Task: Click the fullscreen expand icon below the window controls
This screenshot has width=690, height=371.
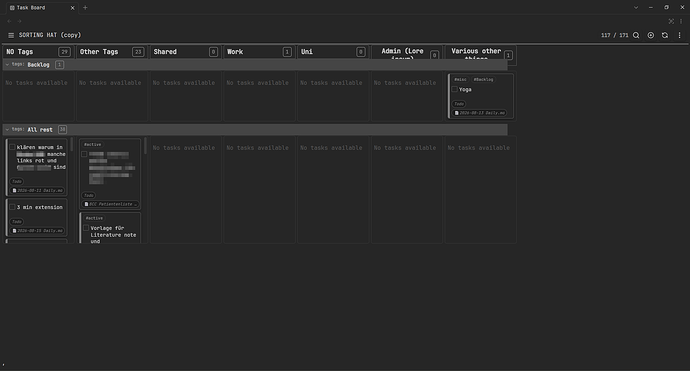Action: pyautogui.click(x=671, y=21)
